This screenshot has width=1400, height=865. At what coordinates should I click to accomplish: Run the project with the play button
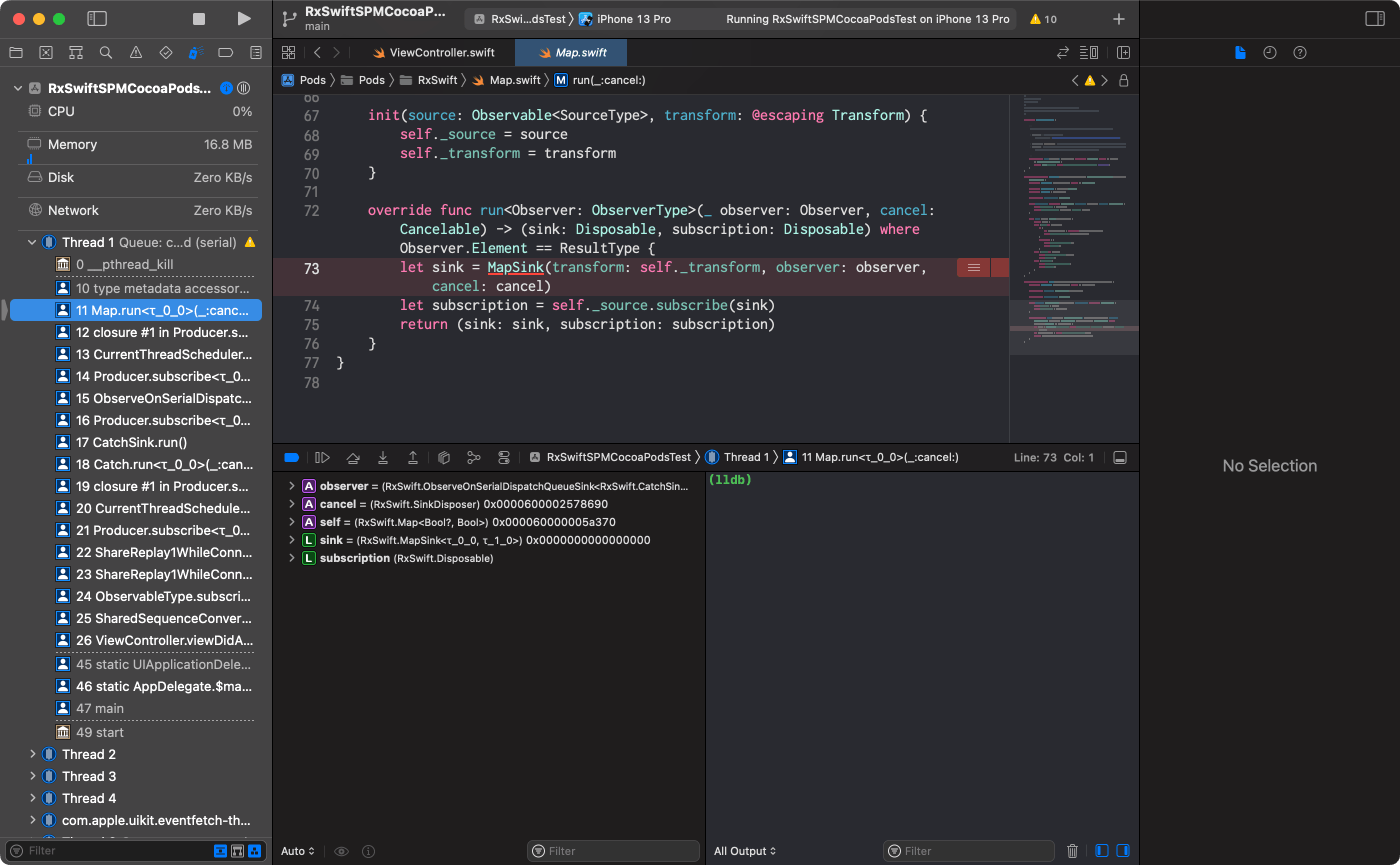244,19
